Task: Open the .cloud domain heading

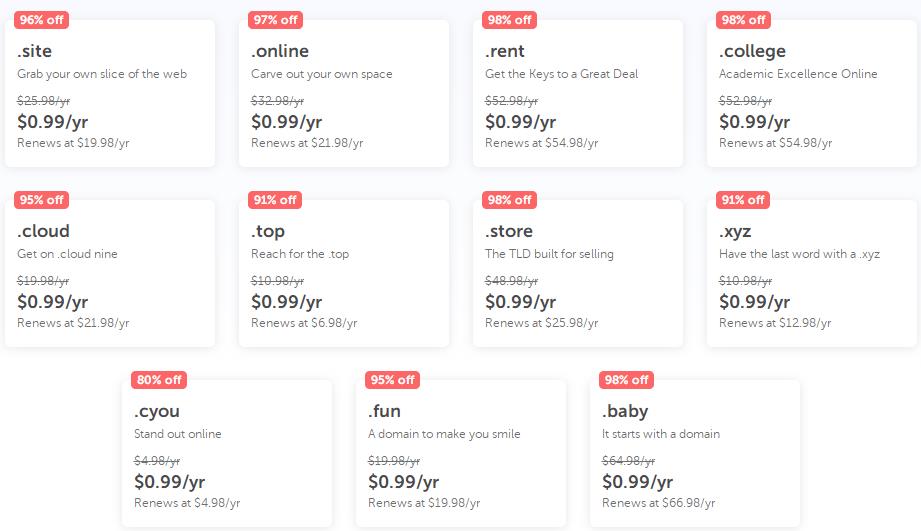Action: pos(43,231)
